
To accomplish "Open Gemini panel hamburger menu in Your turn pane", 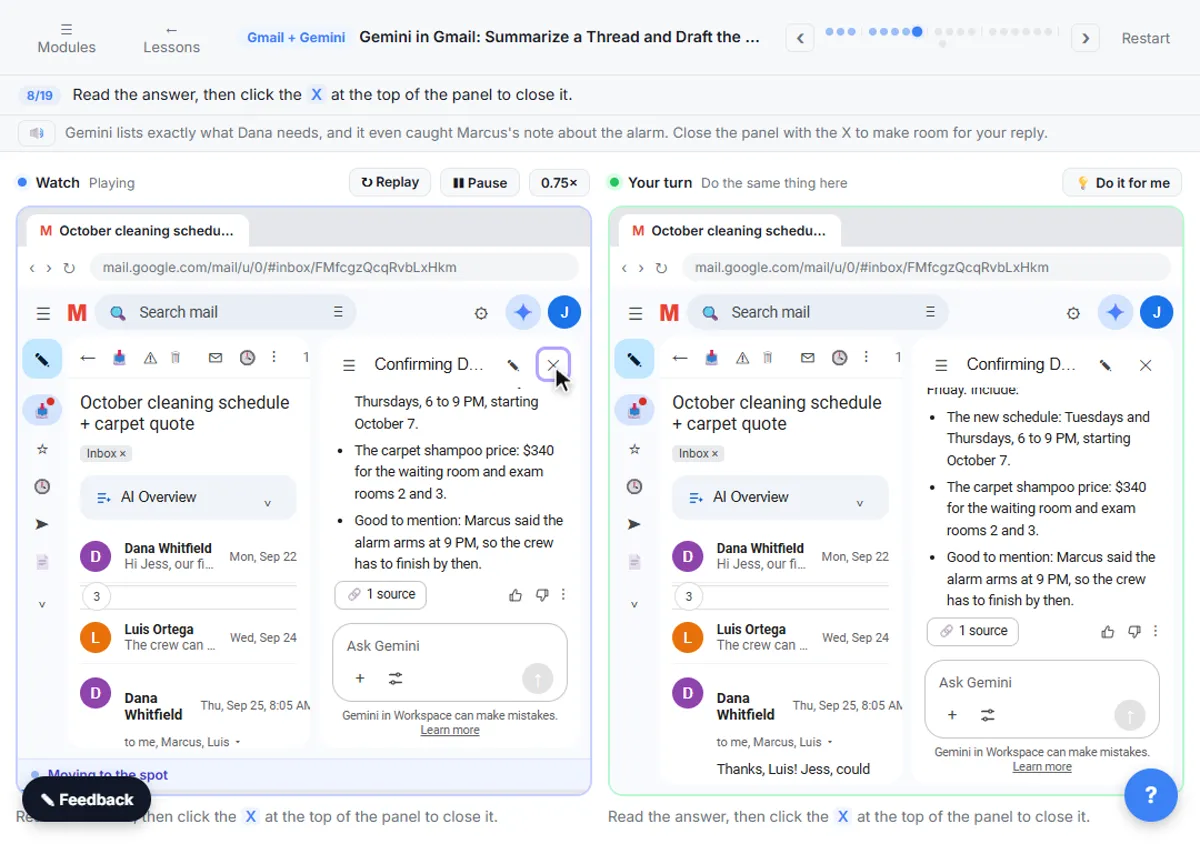I will pyautogui.click(x=941, y=365).
